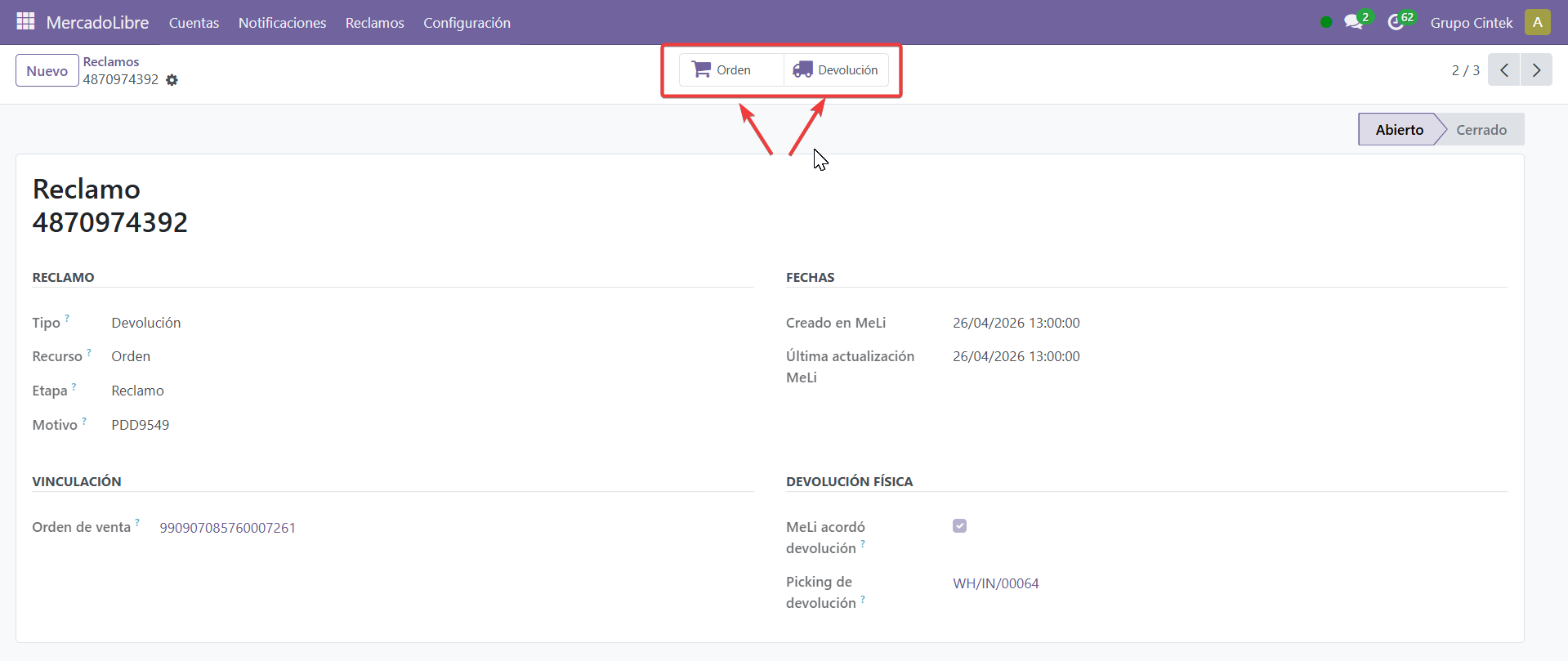The width and height of the screenshot is (1568, 661).
Task: Open the gear actions menu
Action: [x=172, y=80]
